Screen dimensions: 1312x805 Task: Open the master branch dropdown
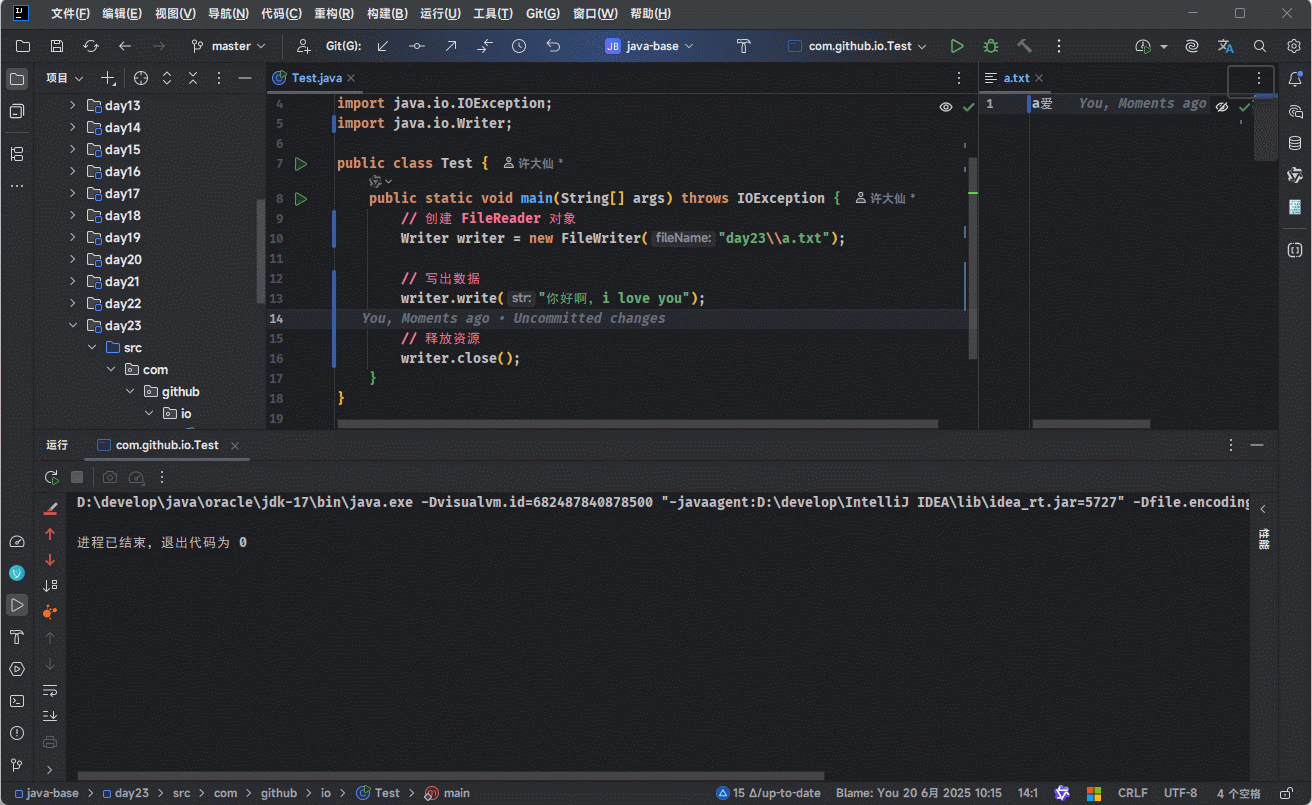[x=229, y=46]
